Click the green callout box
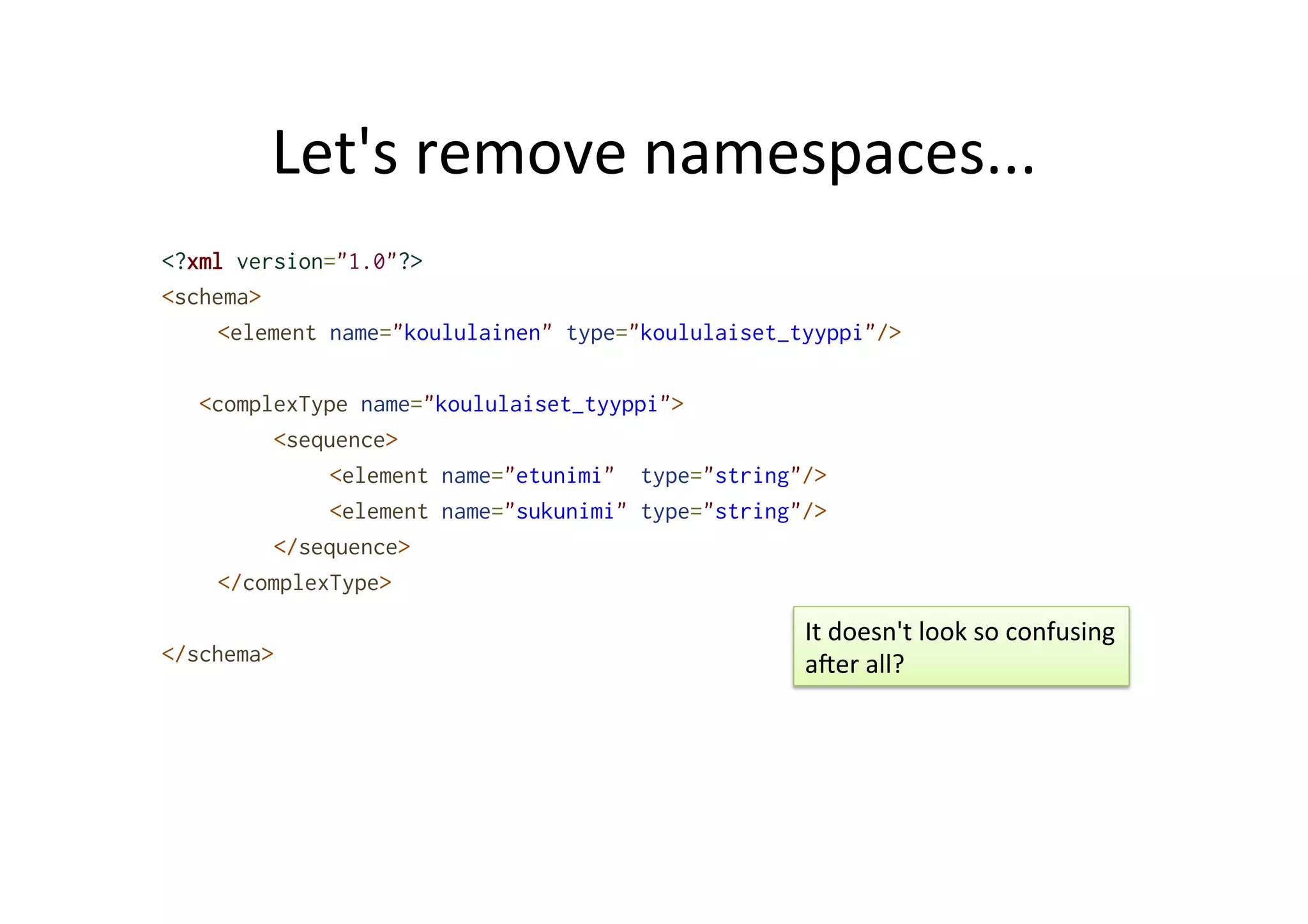Viewport: 1308px width, 924px height. coord(961,647)
